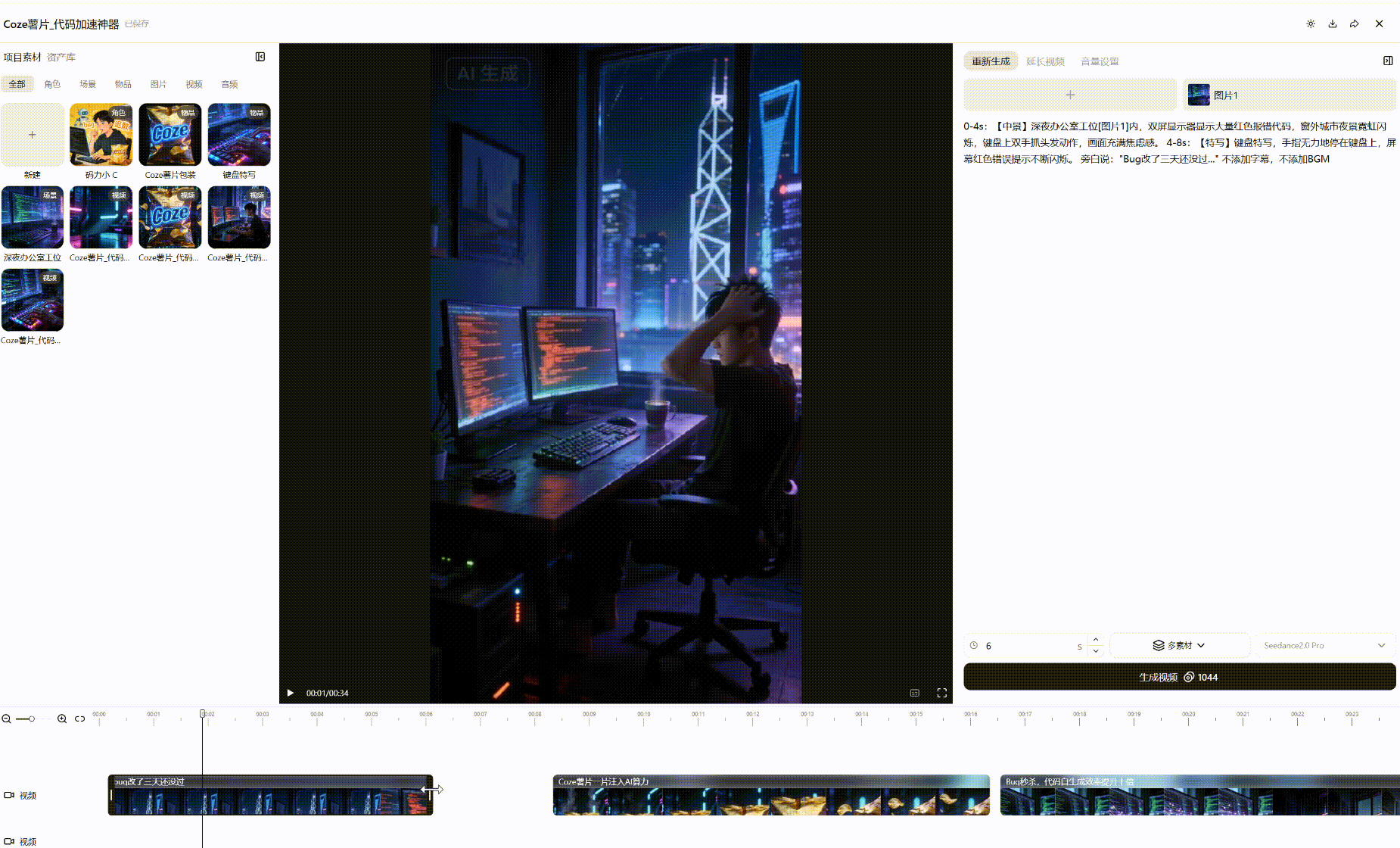Collapse the left asset panel icon

click(x=260, y=57)
